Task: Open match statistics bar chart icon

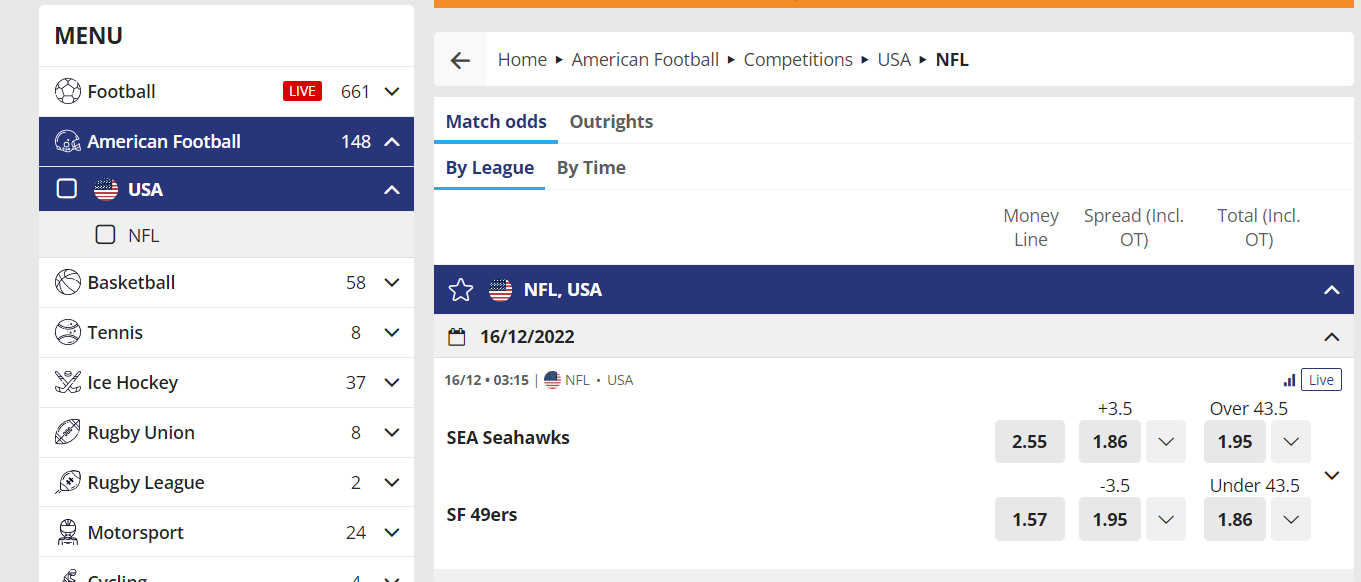Action: 1289,380
